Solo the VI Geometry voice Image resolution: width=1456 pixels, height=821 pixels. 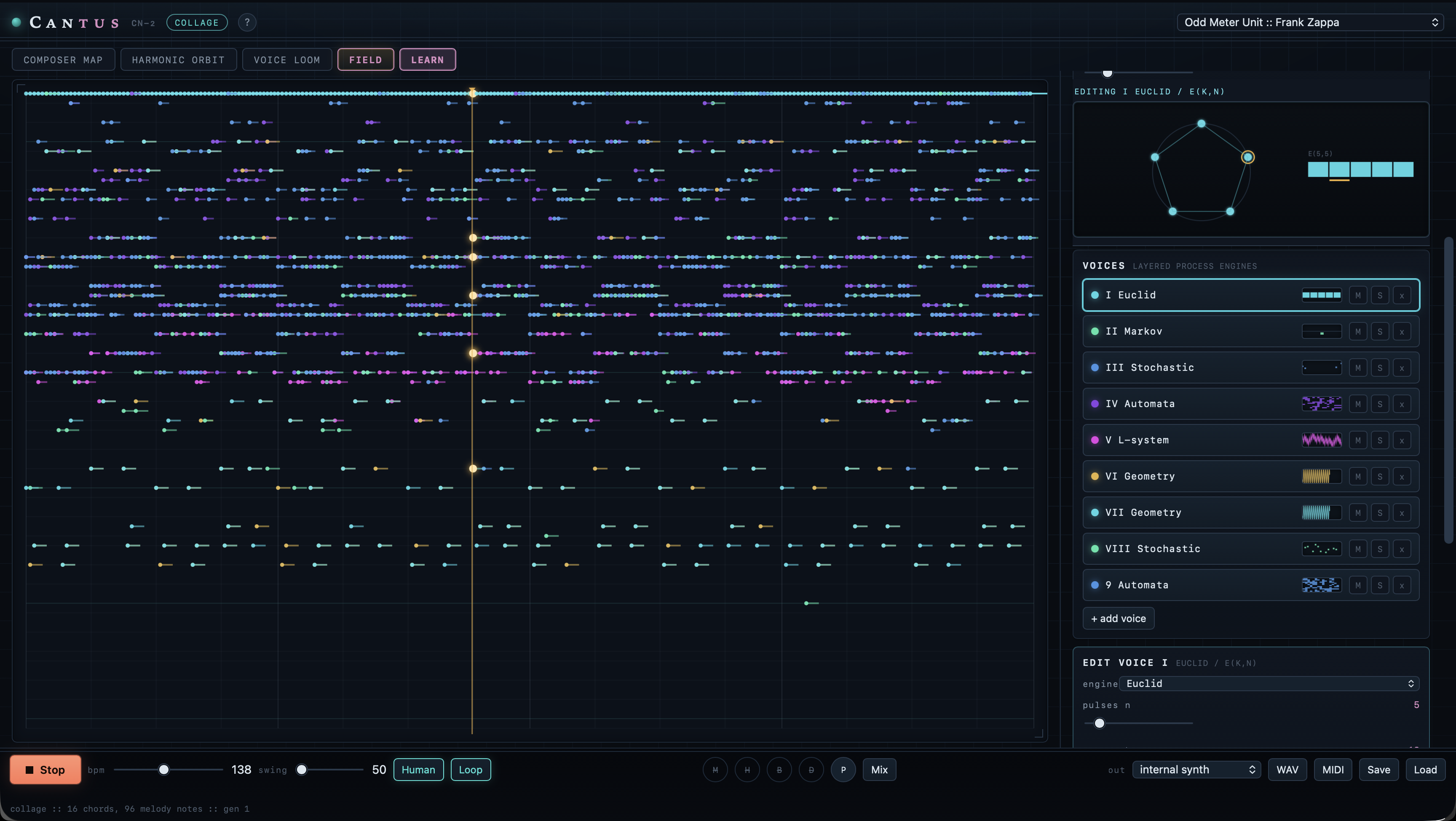(1380, 476)
